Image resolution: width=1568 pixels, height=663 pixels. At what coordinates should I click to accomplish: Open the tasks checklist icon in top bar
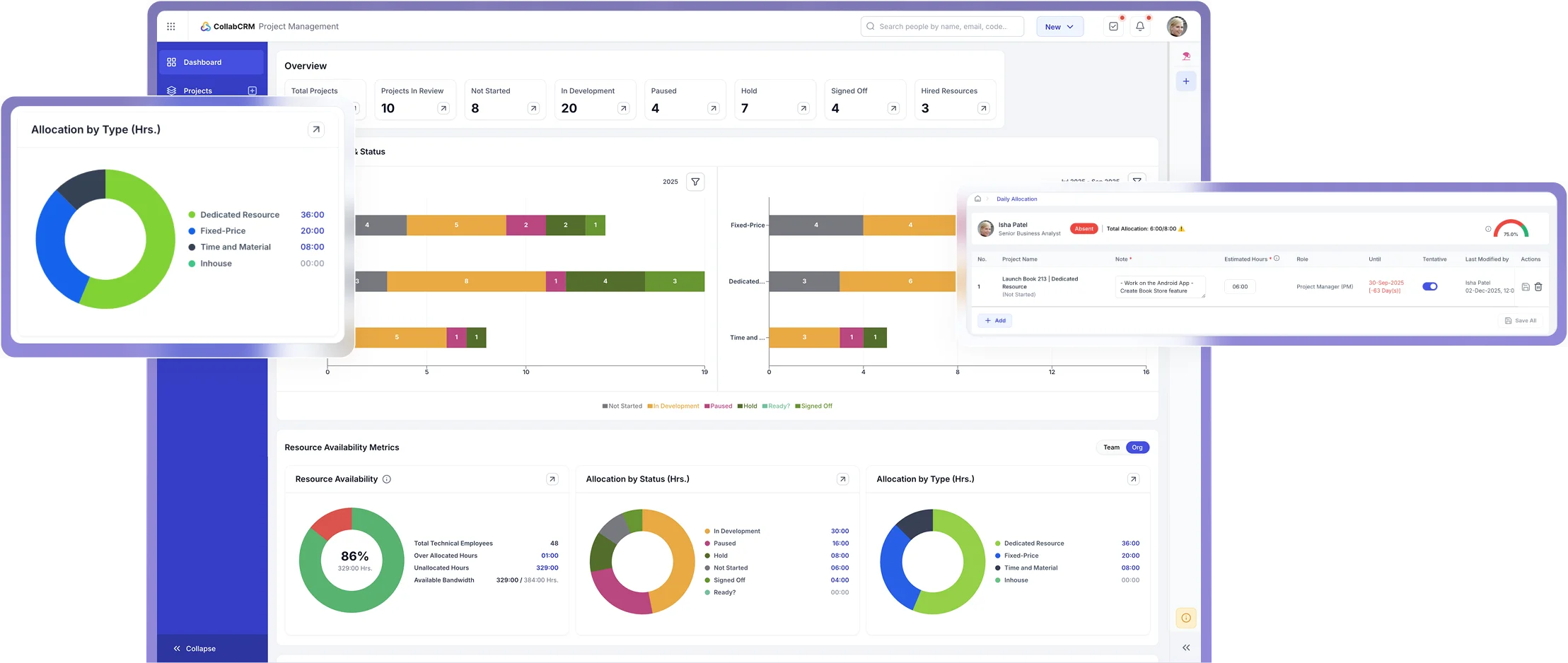(x=1113, y=25)
